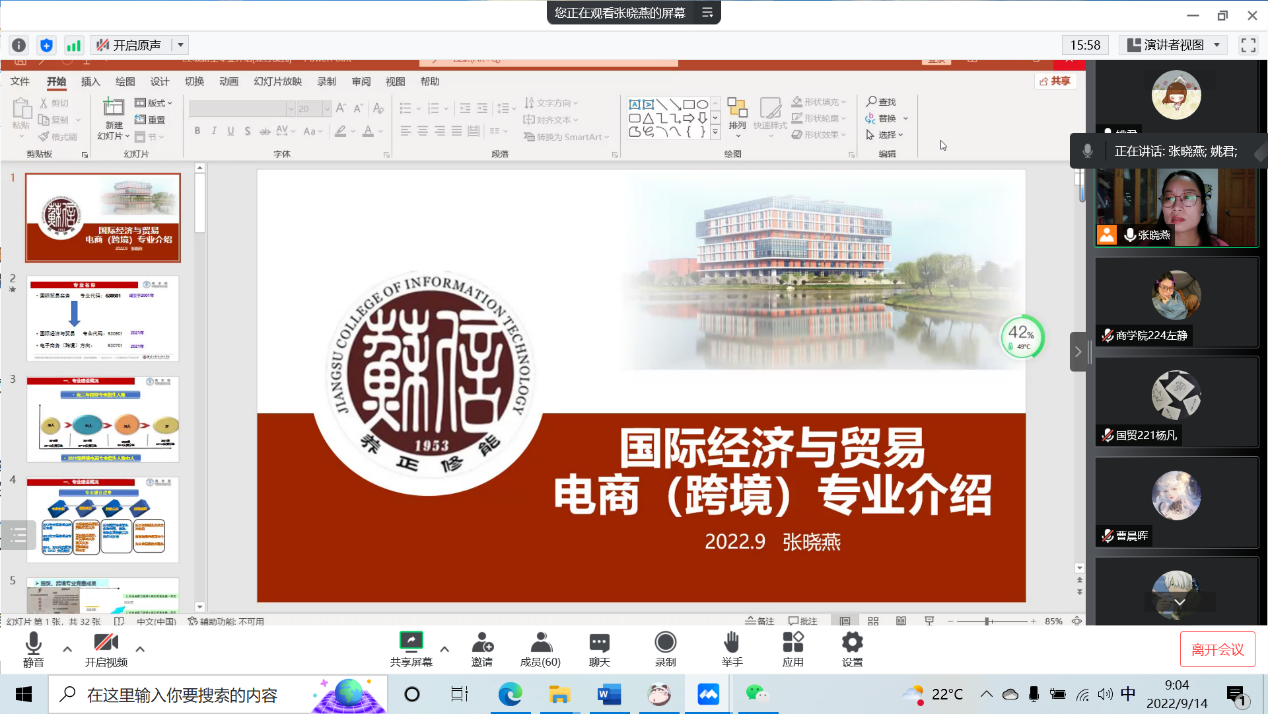Turn on video camera
This screenshot has width=1268, height=714.
point(106,643)
